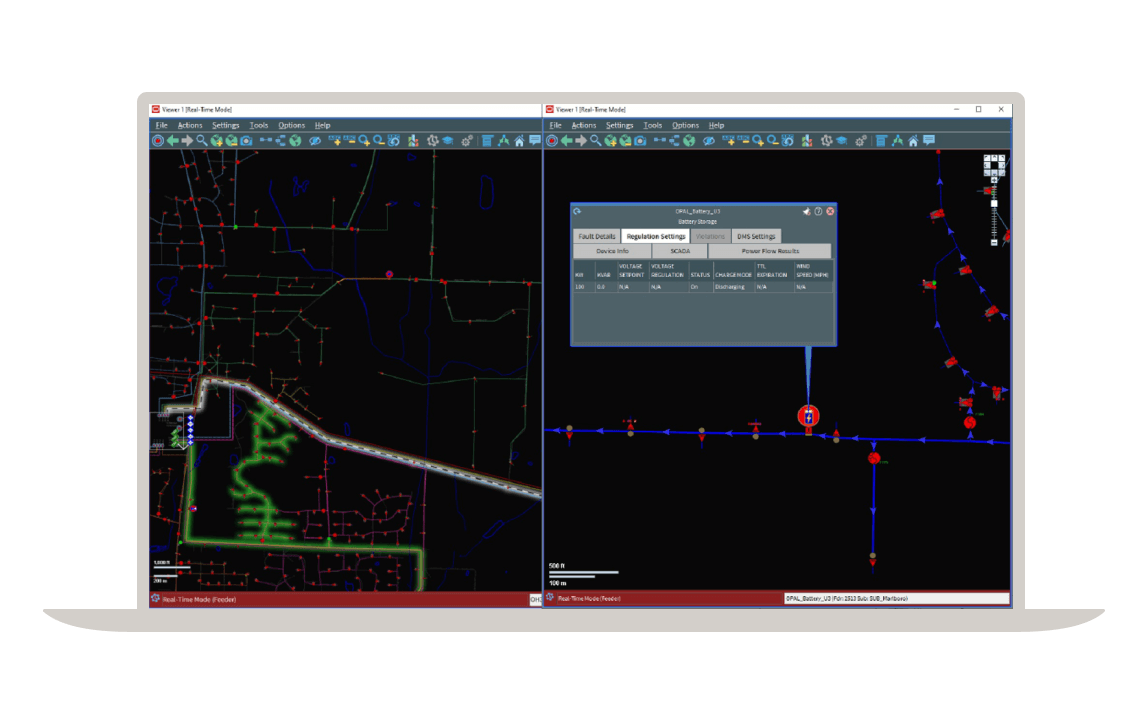Select the Regulation Settings tab
1148x724 pixels.
[656, 236]
